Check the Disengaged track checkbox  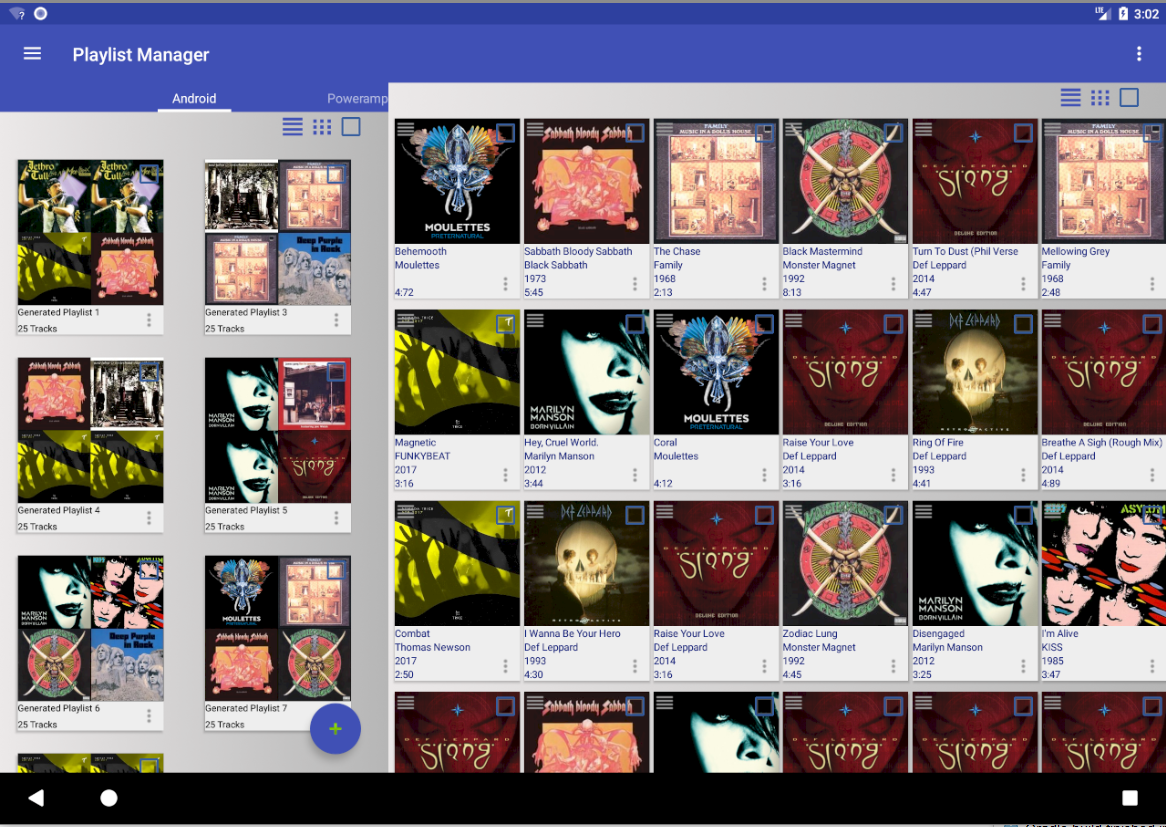click(1023, 515)
